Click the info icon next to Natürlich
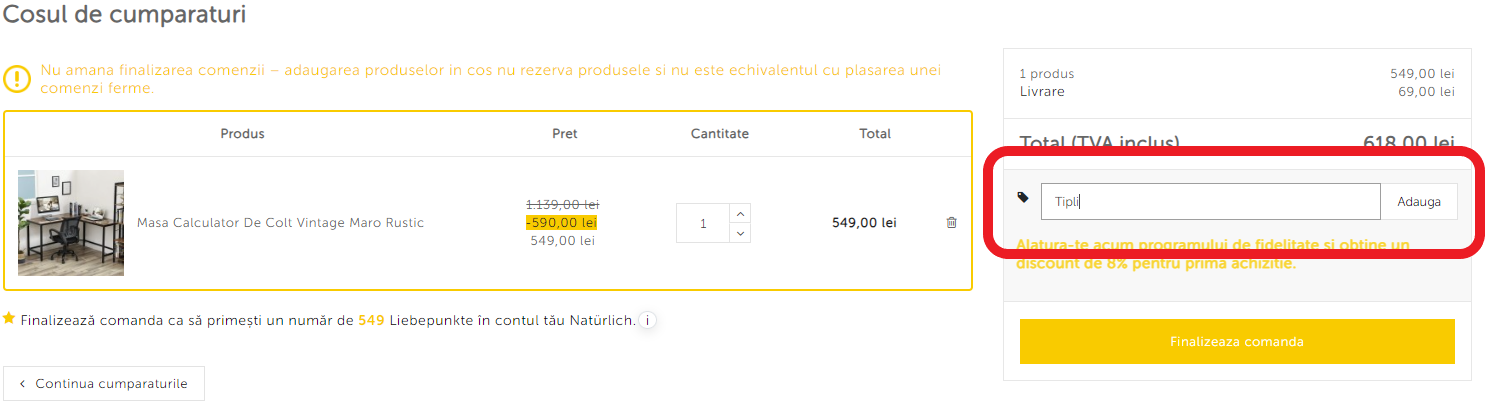 tap(648, 321)
